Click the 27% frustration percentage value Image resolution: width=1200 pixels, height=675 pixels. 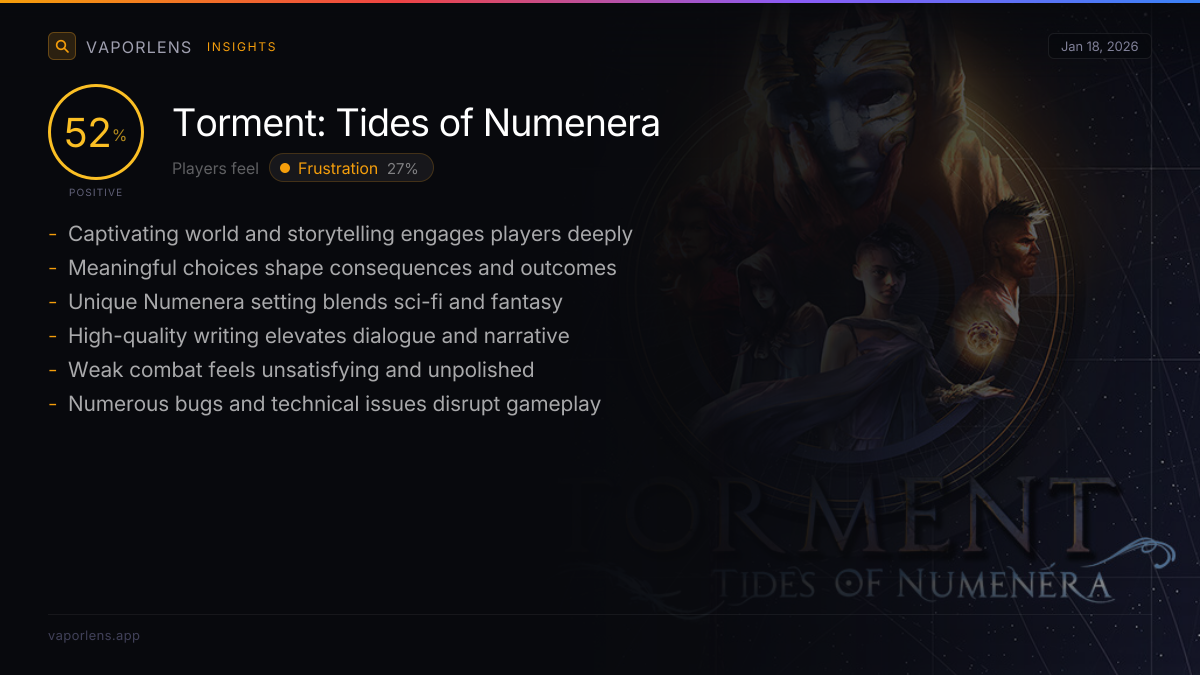tap(402, 168)
